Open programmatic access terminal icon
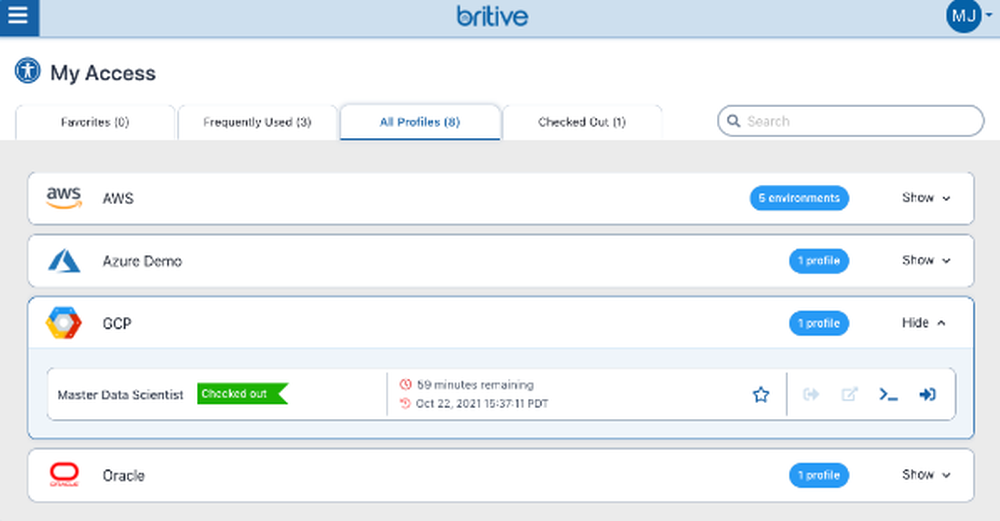The width and height of the screenshot is (1000, 521). click(888, 394)
